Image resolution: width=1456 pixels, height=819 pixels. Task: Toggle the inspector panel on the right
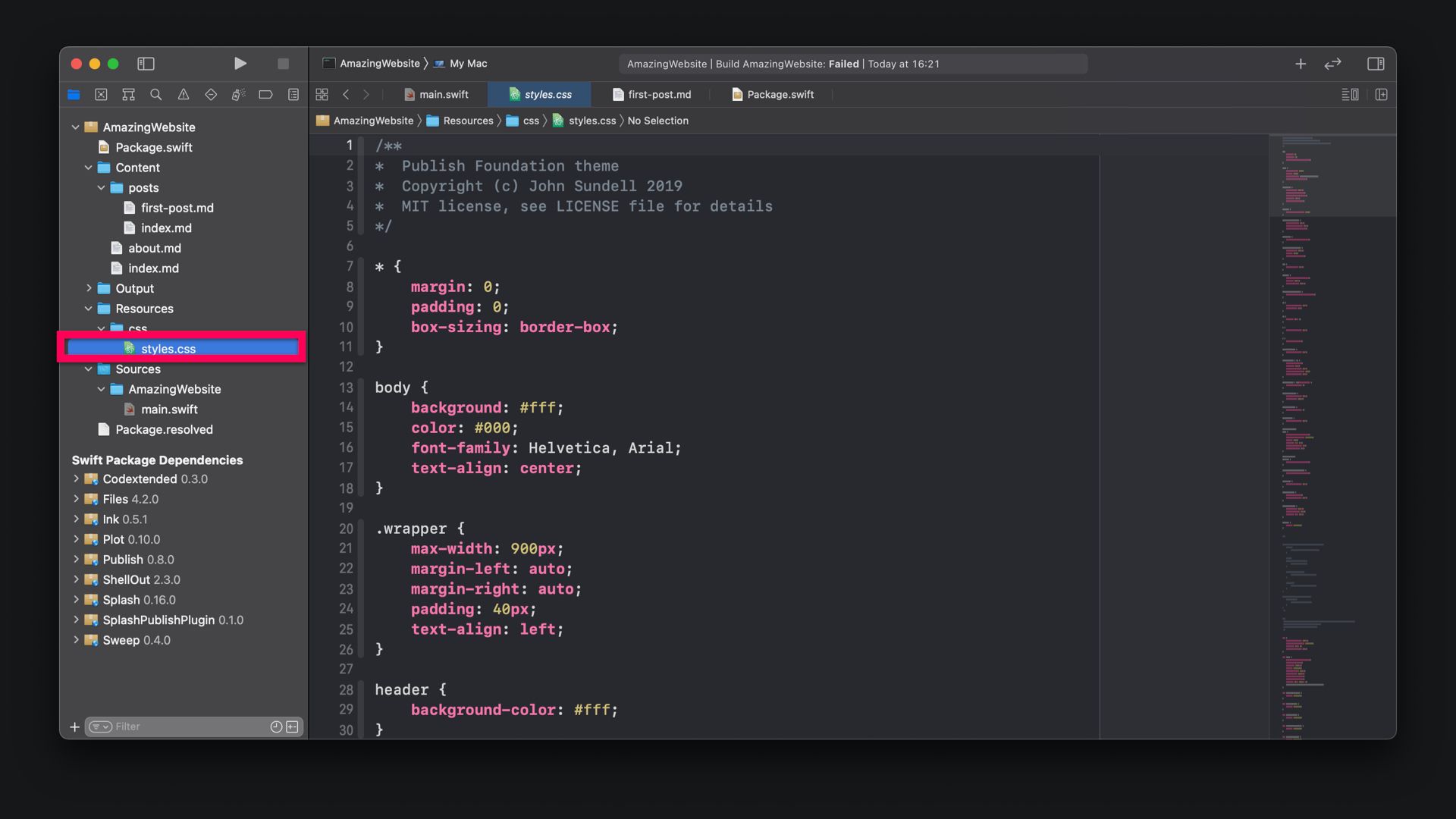[1376, 64]
